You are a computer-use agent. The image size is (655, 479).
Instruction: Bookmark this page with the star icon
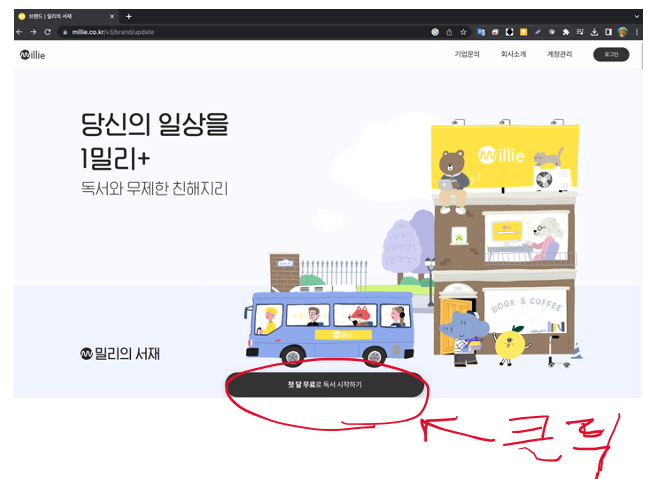pyautogui.click(x=463, y=32)
